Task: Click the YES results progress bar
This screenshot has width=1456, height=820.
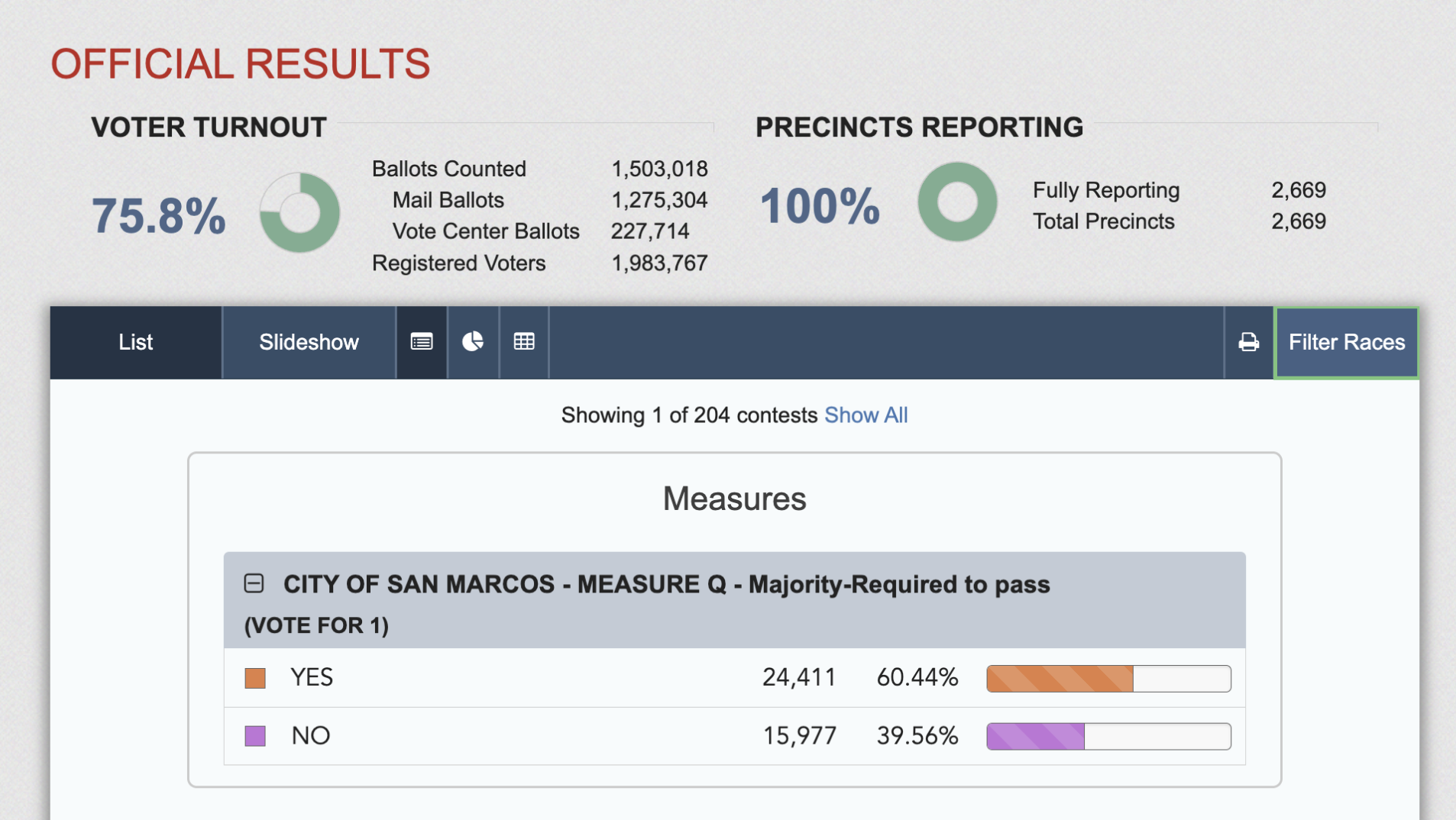Action: (x=1108, y=677)
